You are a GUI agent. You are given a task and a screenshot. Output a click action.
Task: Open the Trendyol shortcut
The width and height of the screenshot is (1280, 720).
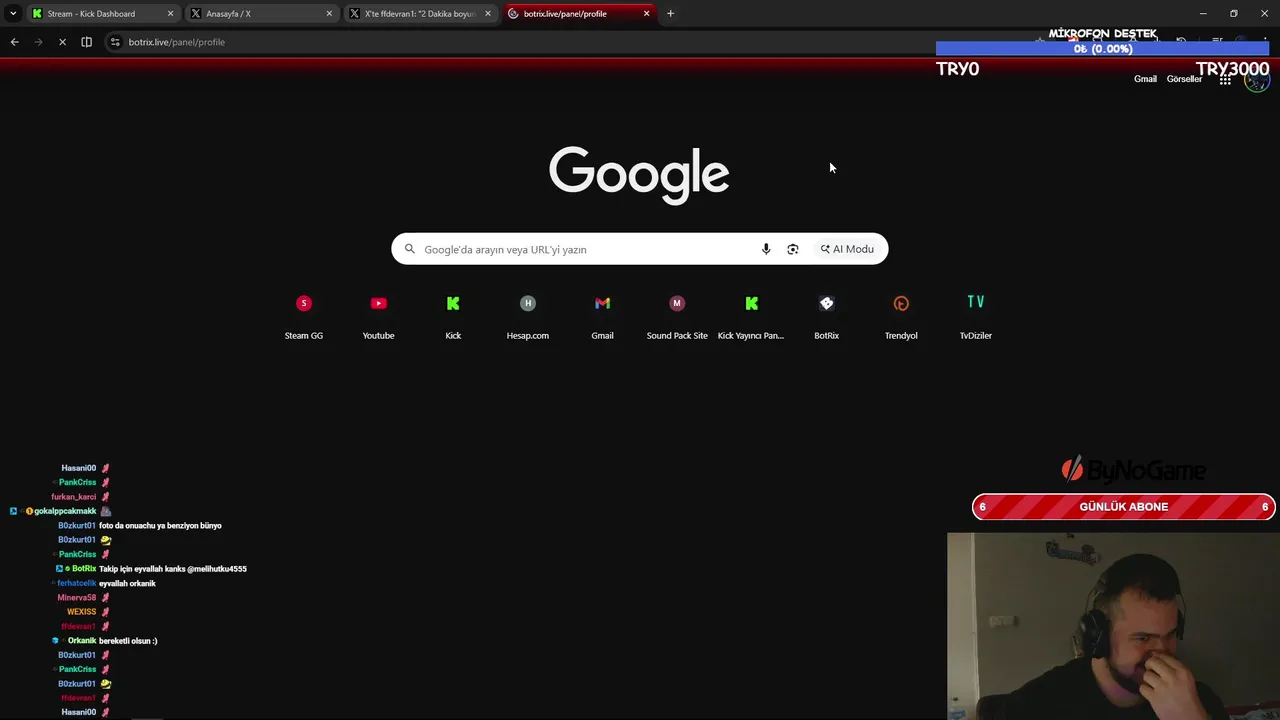coord(901,316)
